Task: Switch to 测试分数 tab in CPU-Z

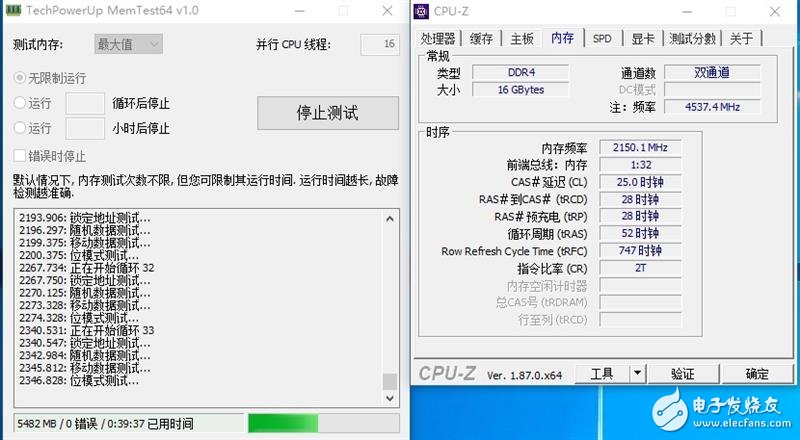Action: point(692,38)
